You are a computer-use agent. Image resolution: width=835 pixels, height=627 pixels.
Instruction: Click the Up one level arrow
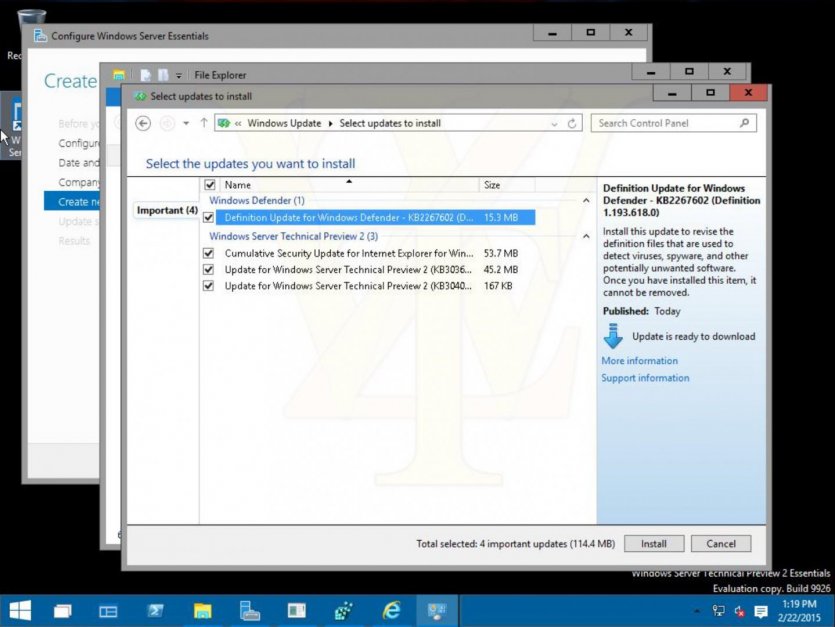pyautogui.click(x=204, y=123)
